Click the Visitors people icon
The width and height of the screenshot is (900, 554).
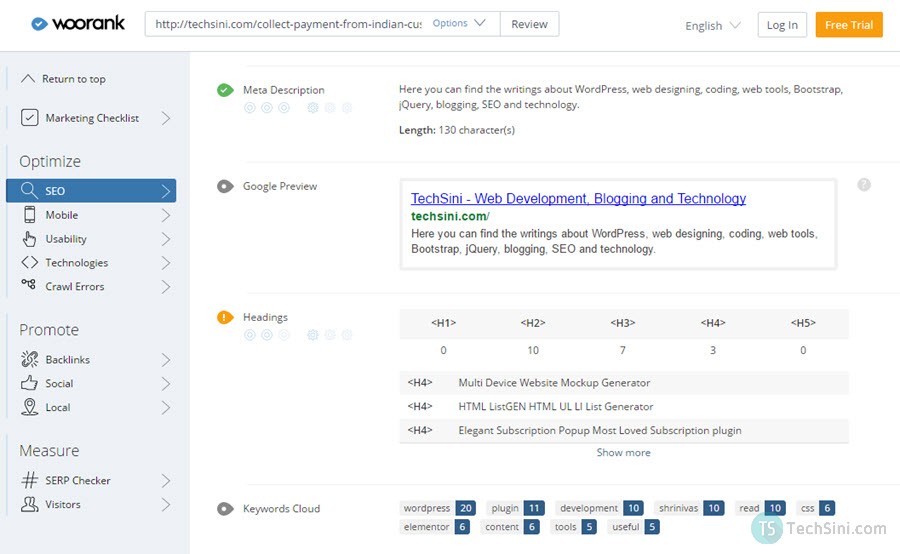29,504
